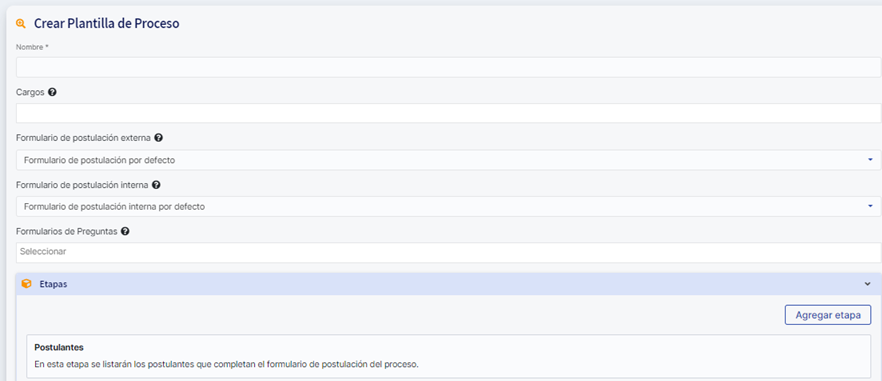
Task: Click the magnifier icon beside Crear Plantilla de Proceso
Action: tap(21, 24)
